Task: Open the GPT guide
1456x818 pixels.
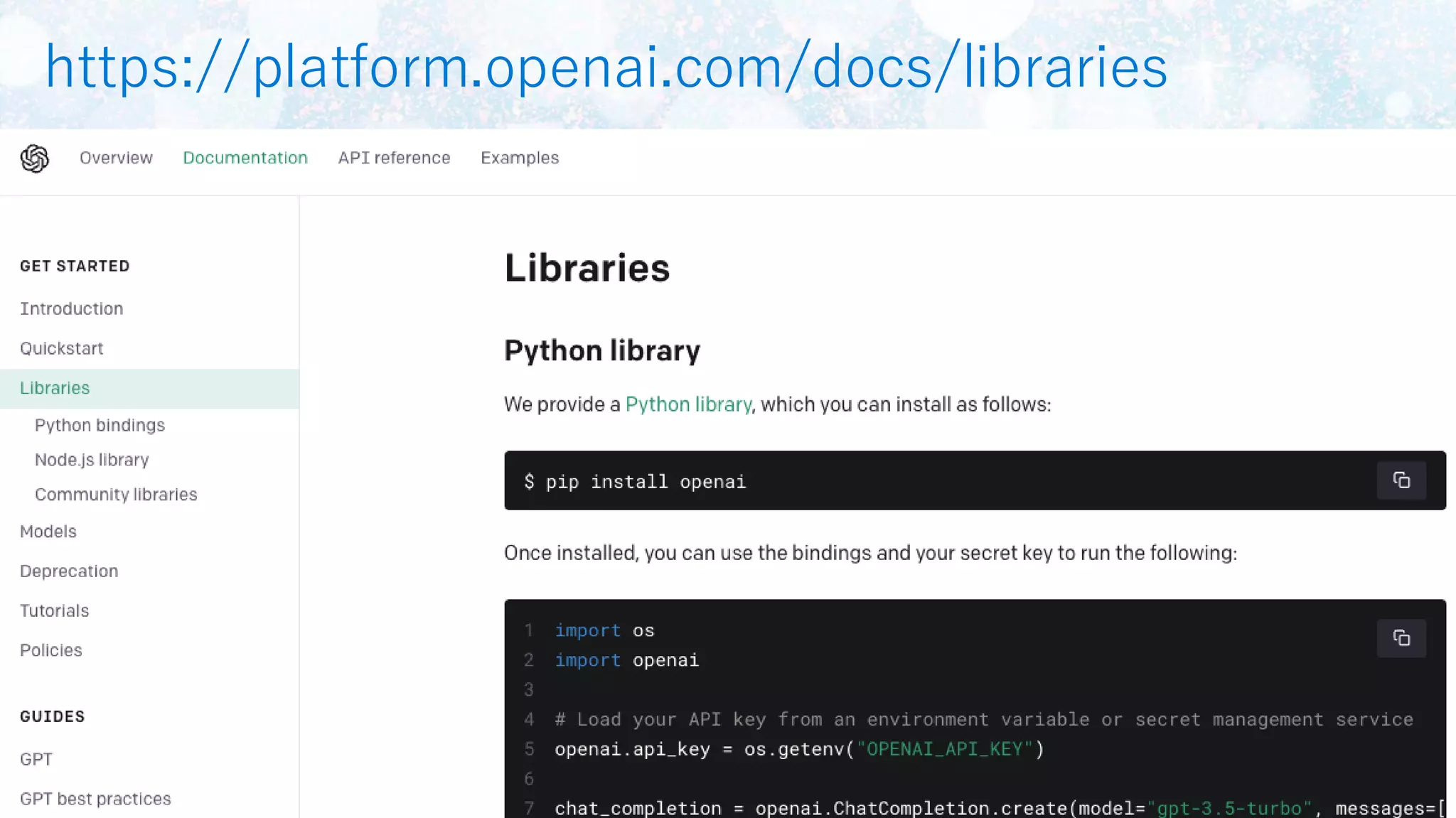Action: click(36, 759)
